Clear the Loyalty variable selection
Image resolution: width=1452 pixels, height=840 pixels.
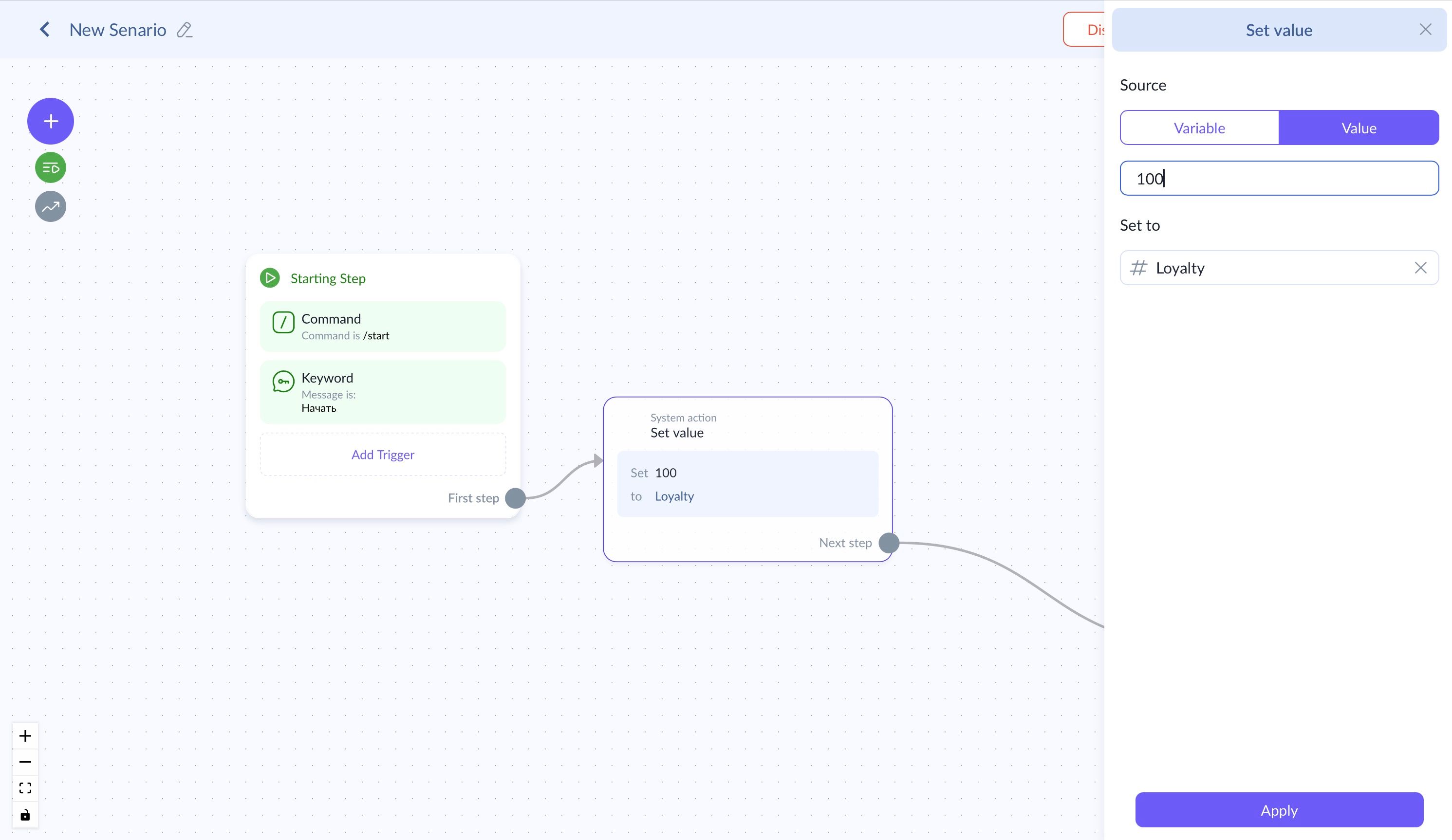(1420, 268)
